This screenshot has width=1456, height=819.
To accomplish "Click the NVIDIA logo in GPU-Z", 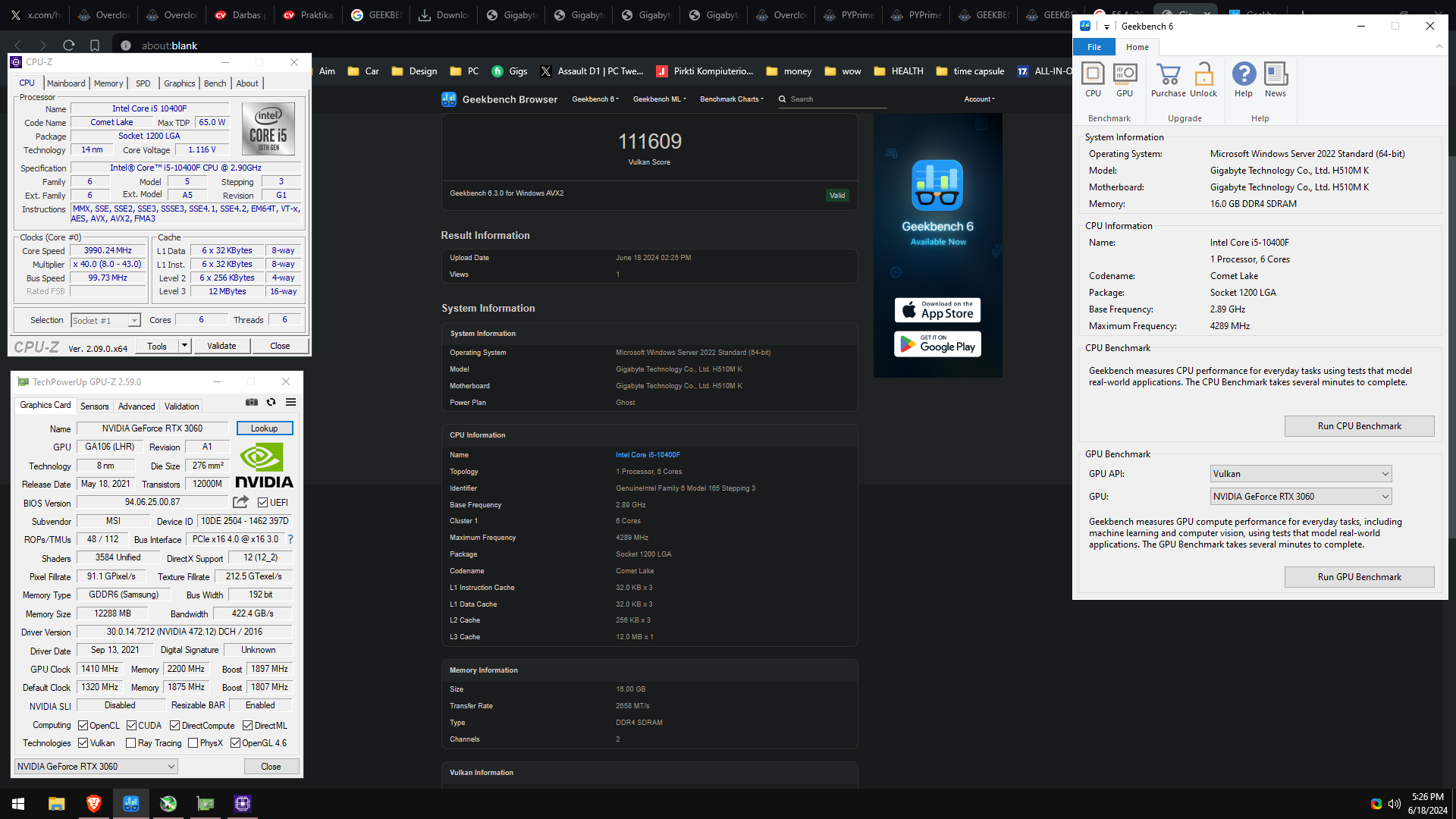I will (263, 466).
